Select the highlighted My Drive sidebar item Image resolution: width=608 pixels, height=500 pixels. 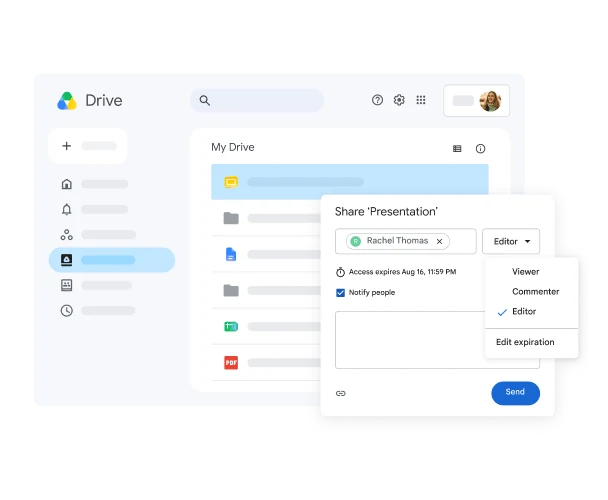click(x=112, y=260)
